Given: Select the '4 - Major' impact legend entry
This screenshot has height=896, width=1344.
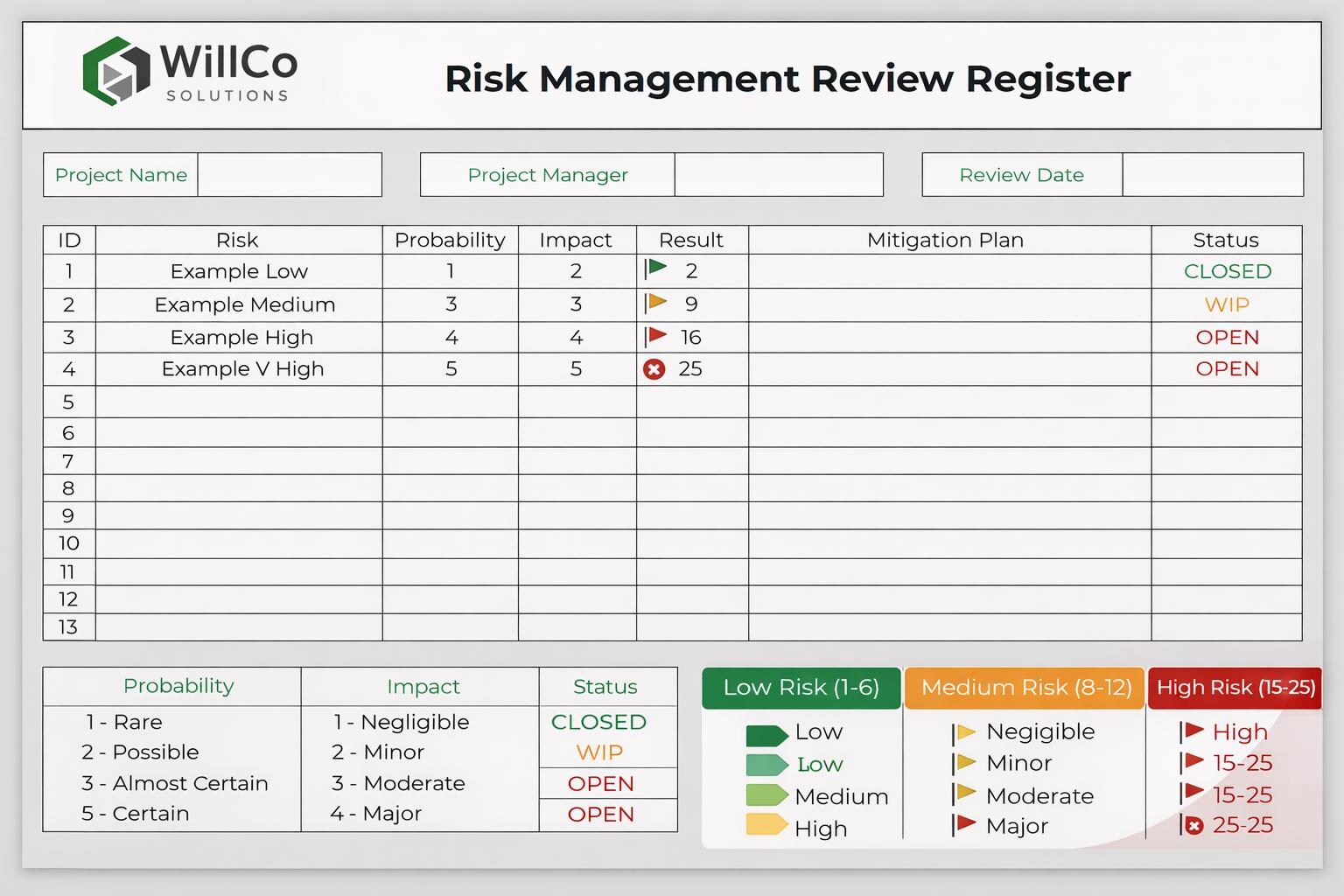Looking at the screenshot, I should point(376,814).
